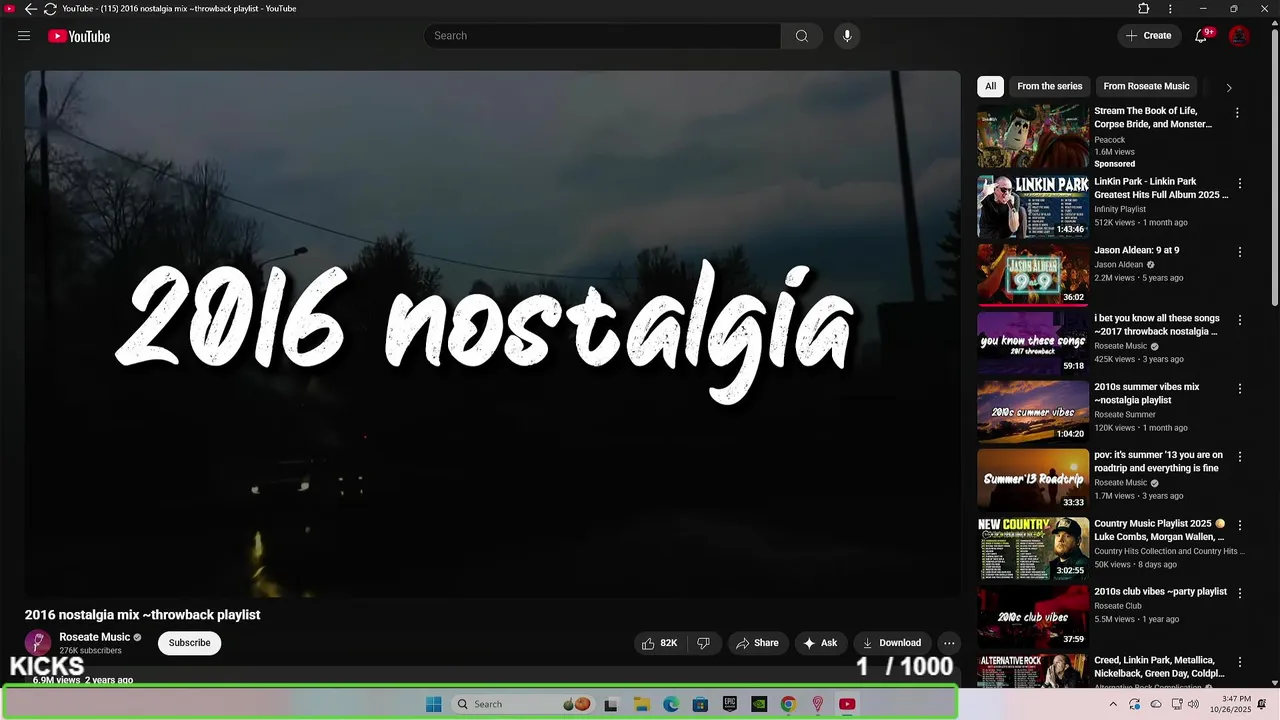Open options for the Peacock sponsored ad
This screenshot has height=720, width=1280.
(1237, 113)
